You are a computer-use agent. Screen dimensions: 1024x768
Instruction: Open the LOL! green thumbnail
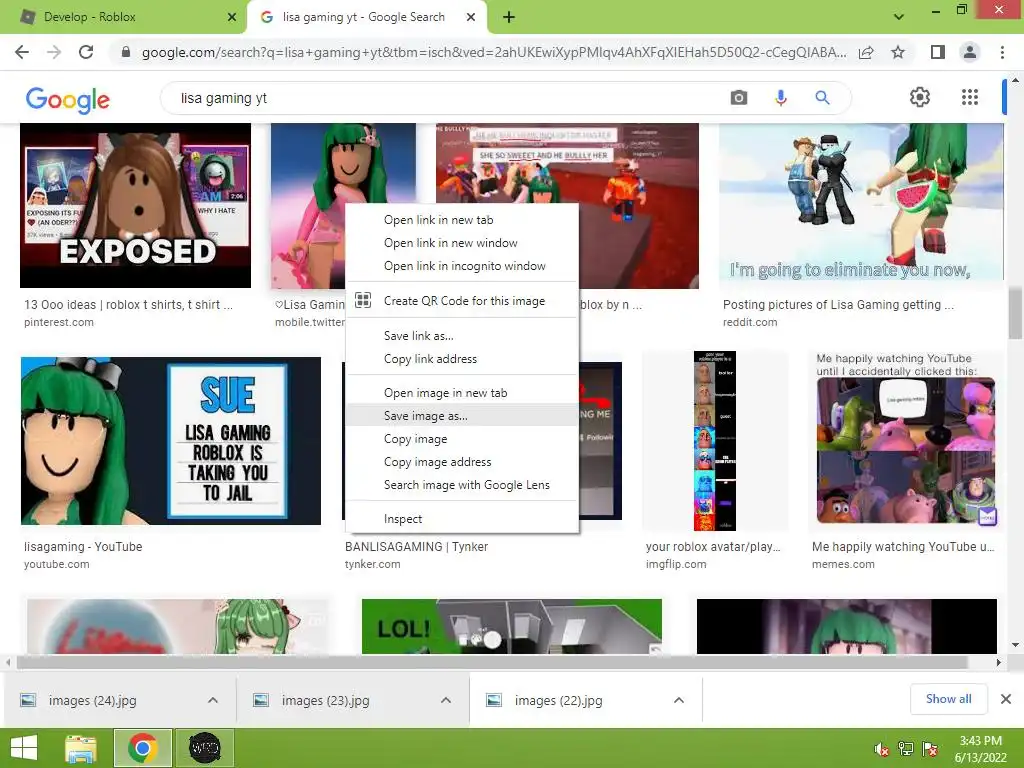point(511,626)
